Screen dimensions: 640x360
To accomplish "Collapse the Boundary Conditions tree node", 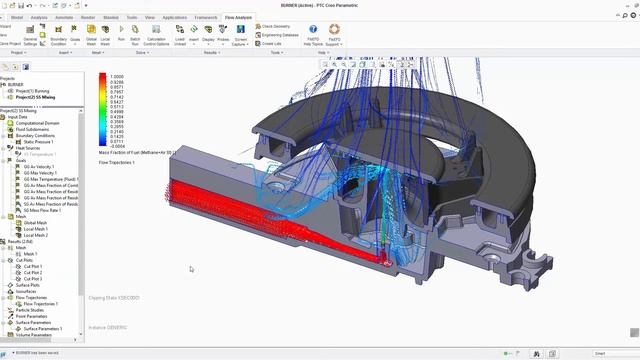I will coord(4,136).
